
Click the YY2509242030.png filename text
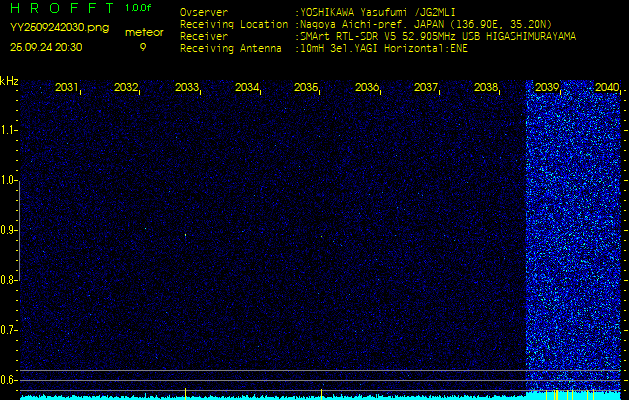[x=59, y=28]
